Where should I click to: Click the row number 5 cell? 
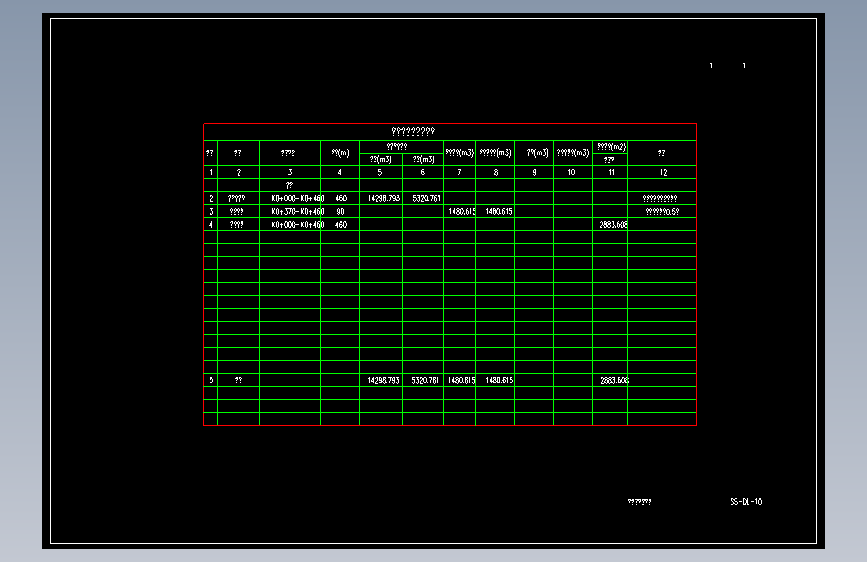pos(211,380)
